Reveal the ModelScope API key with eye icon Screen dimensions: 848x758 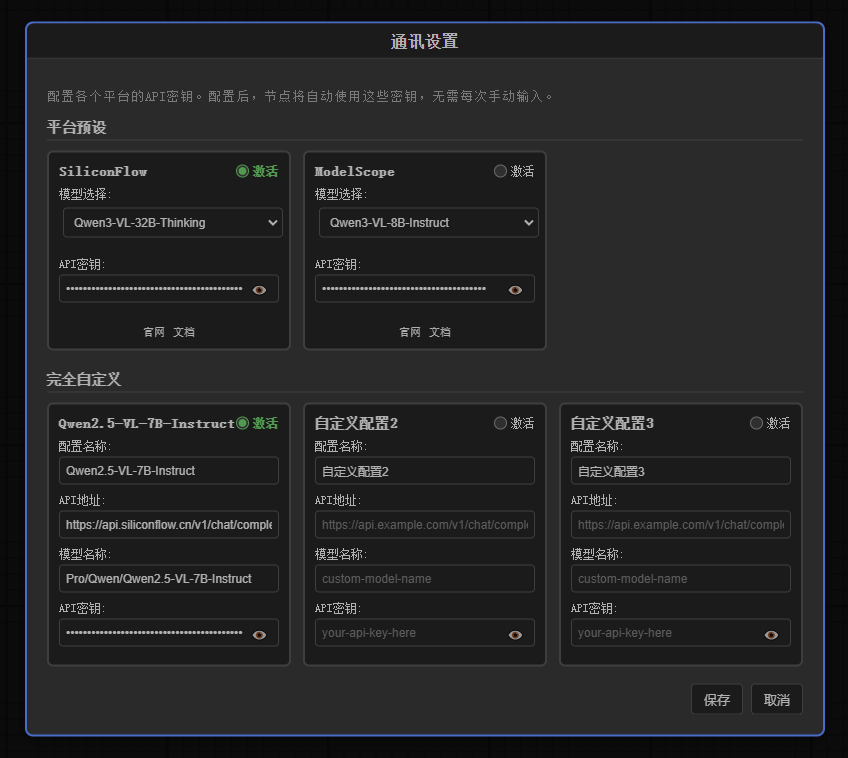tap(515, 290)
